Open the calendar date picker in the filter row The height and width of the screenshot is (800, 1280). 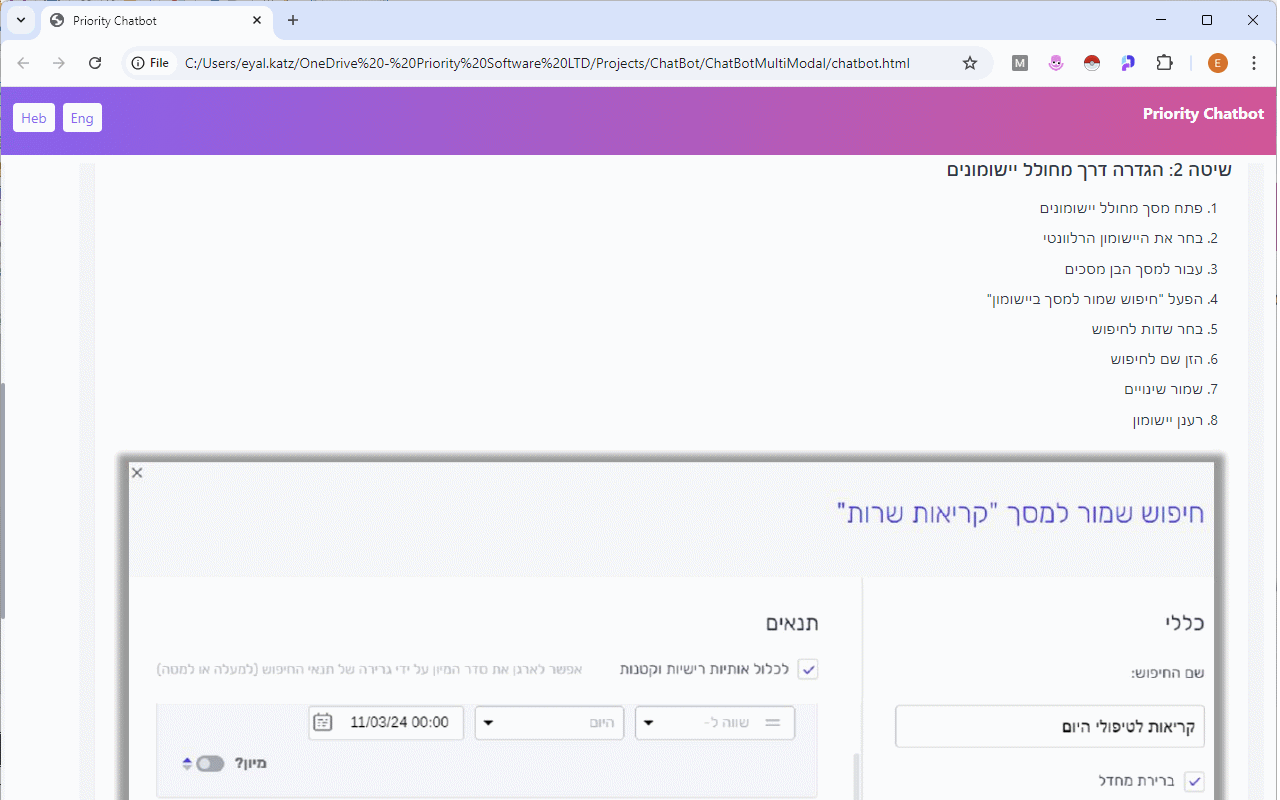(323, 722)
